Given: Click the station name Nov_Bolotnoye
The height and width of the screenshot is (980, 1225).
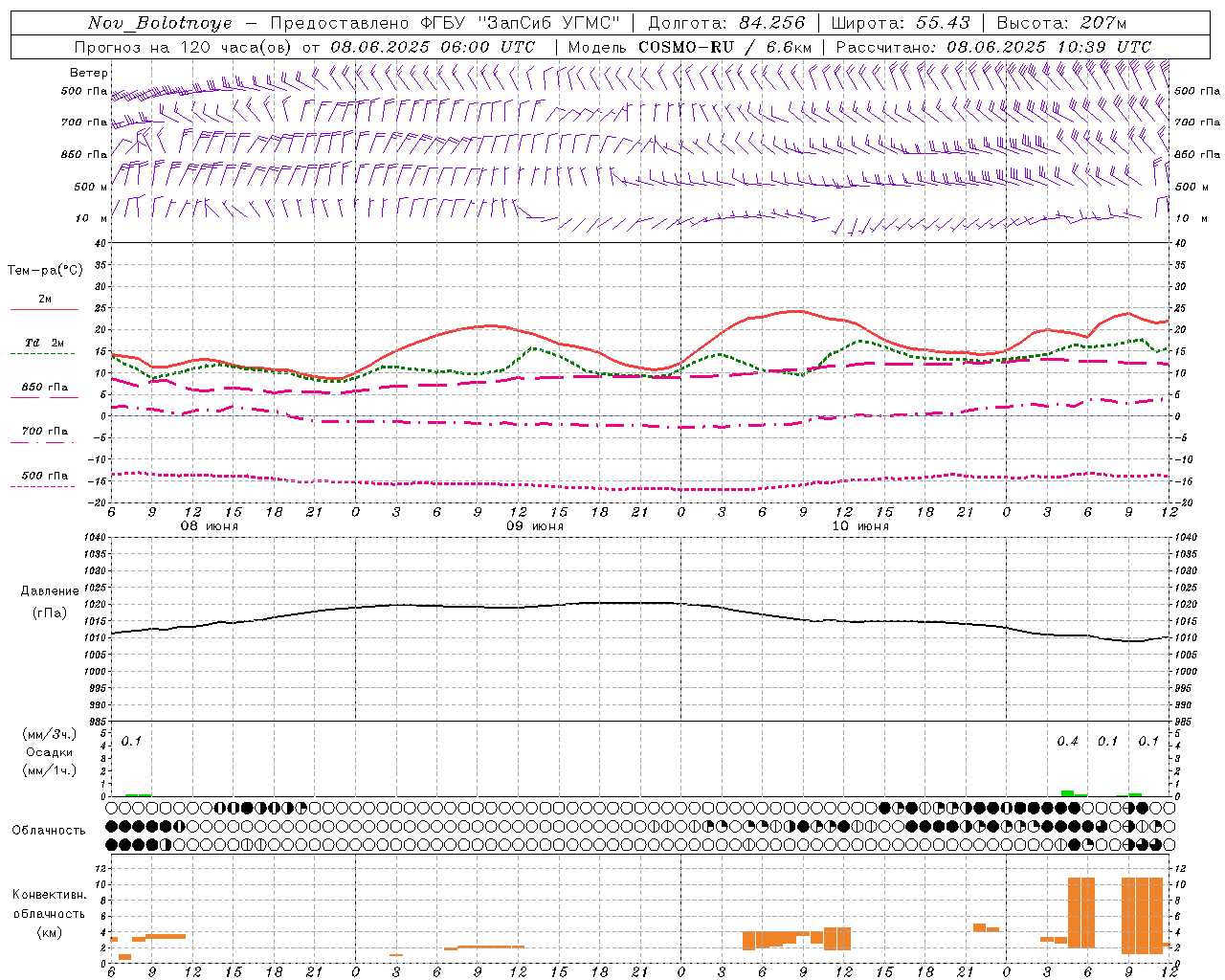Looking at the screenshot, I should point(160,23).
